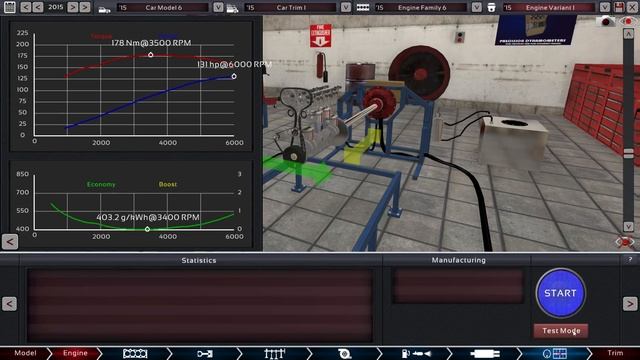Click the 3D view scrollbar down arrow
Viewport: 640px width, 360px height.
click(x=628, y=226)
